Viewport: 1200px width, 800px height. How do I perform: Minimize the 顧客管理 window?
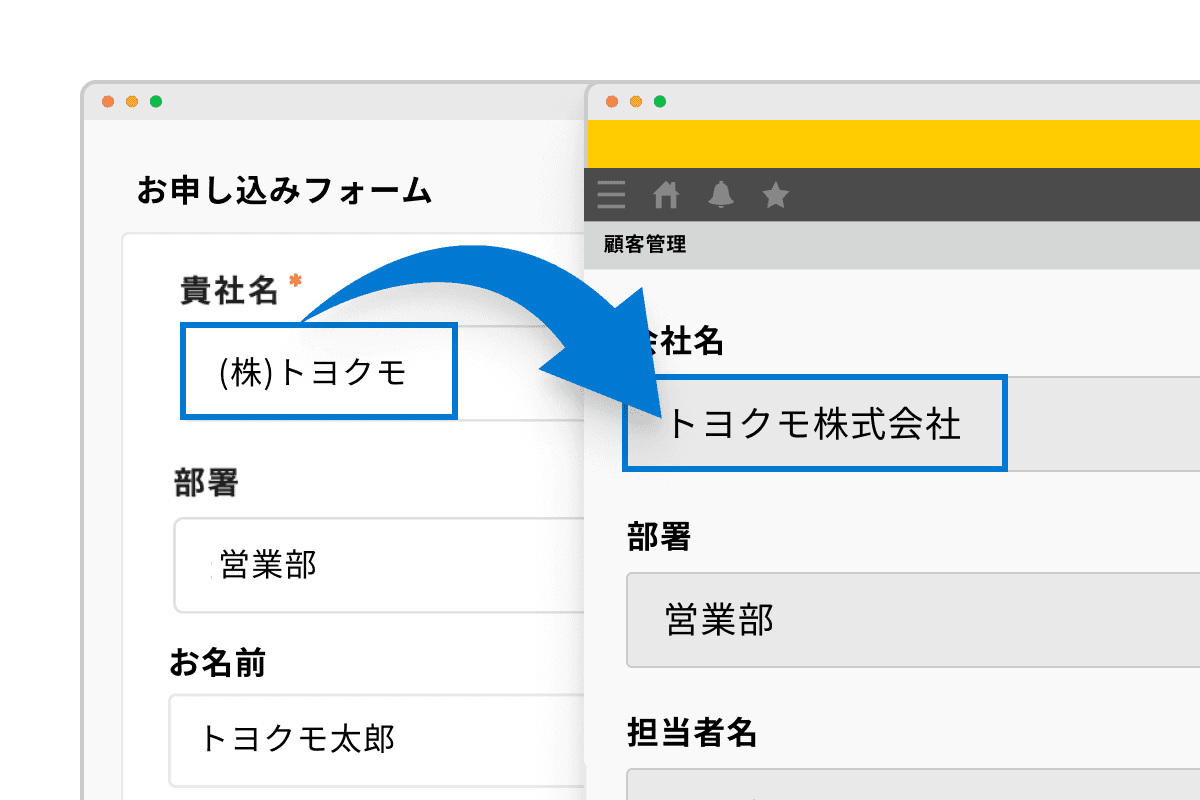pos(636,101)
